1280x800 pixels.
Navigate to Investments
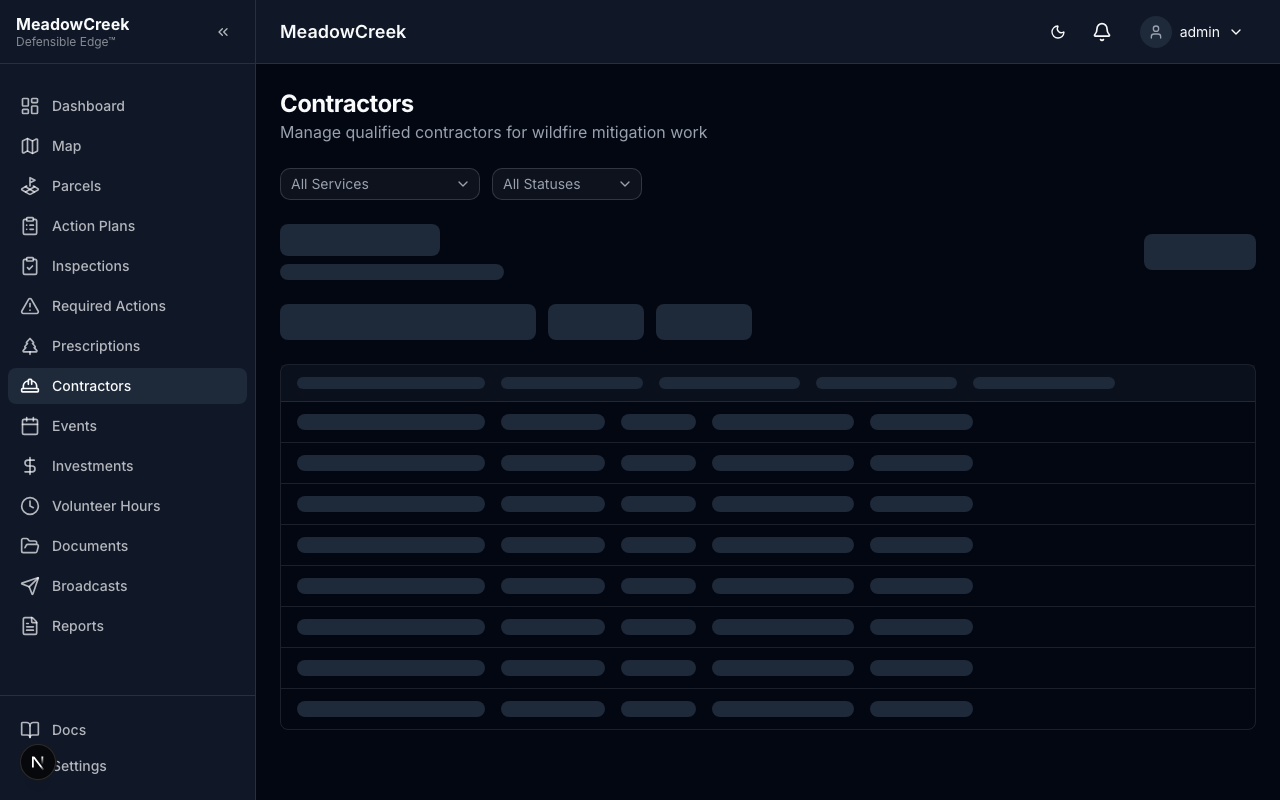tap(127, 466)
